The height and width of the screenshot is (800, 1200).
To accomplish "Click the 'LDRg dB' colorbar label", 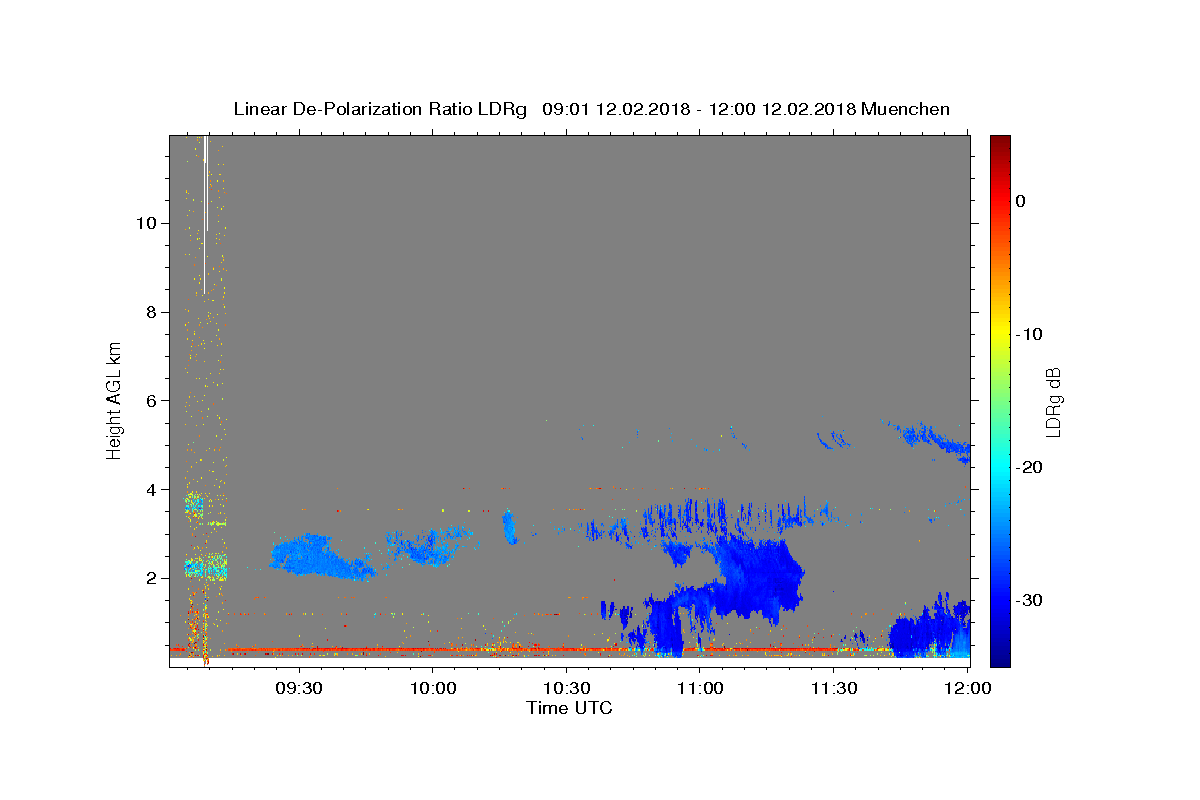I will (x=1053, y=401).
